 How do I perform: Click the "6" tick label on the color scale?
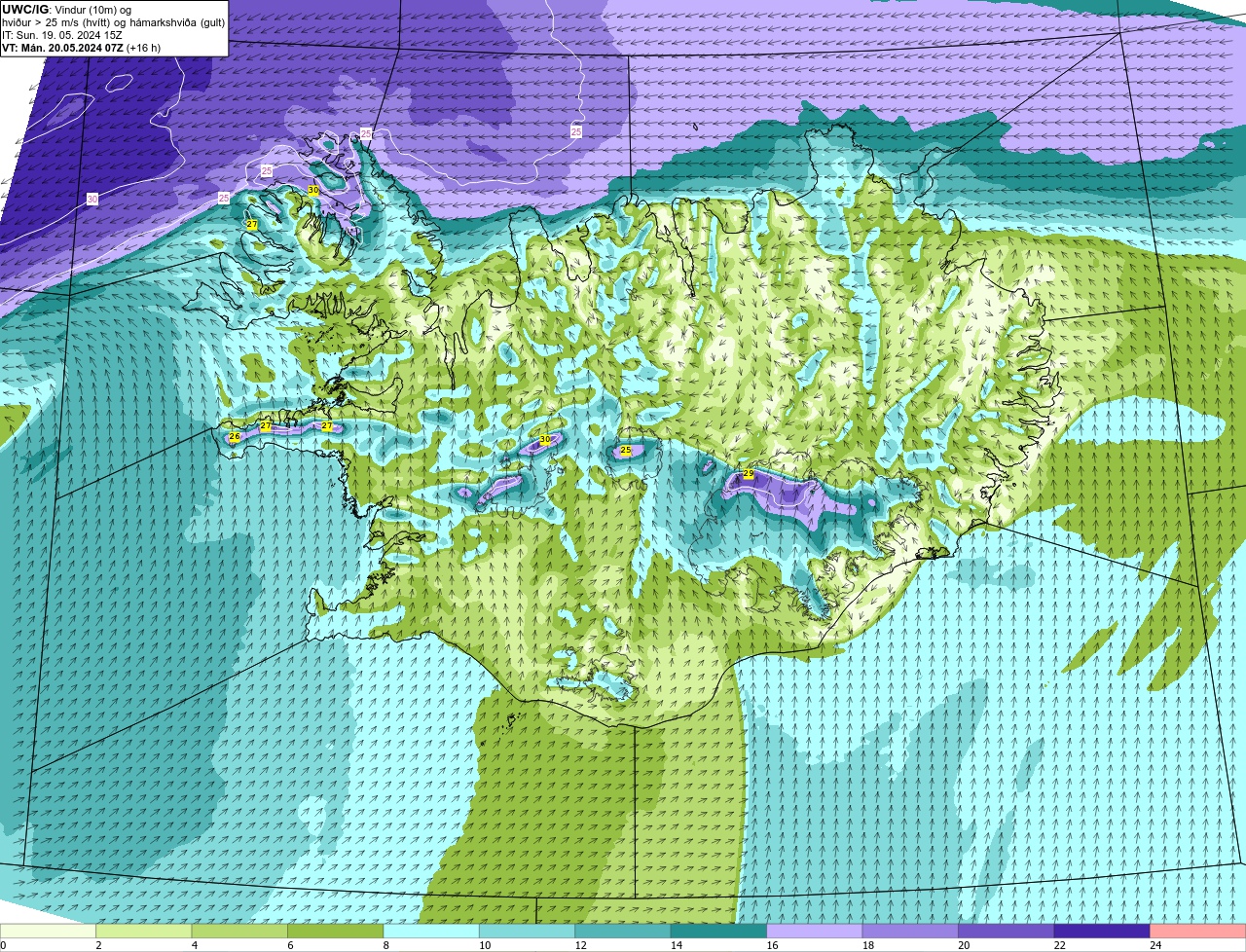(x=290, y=945)
